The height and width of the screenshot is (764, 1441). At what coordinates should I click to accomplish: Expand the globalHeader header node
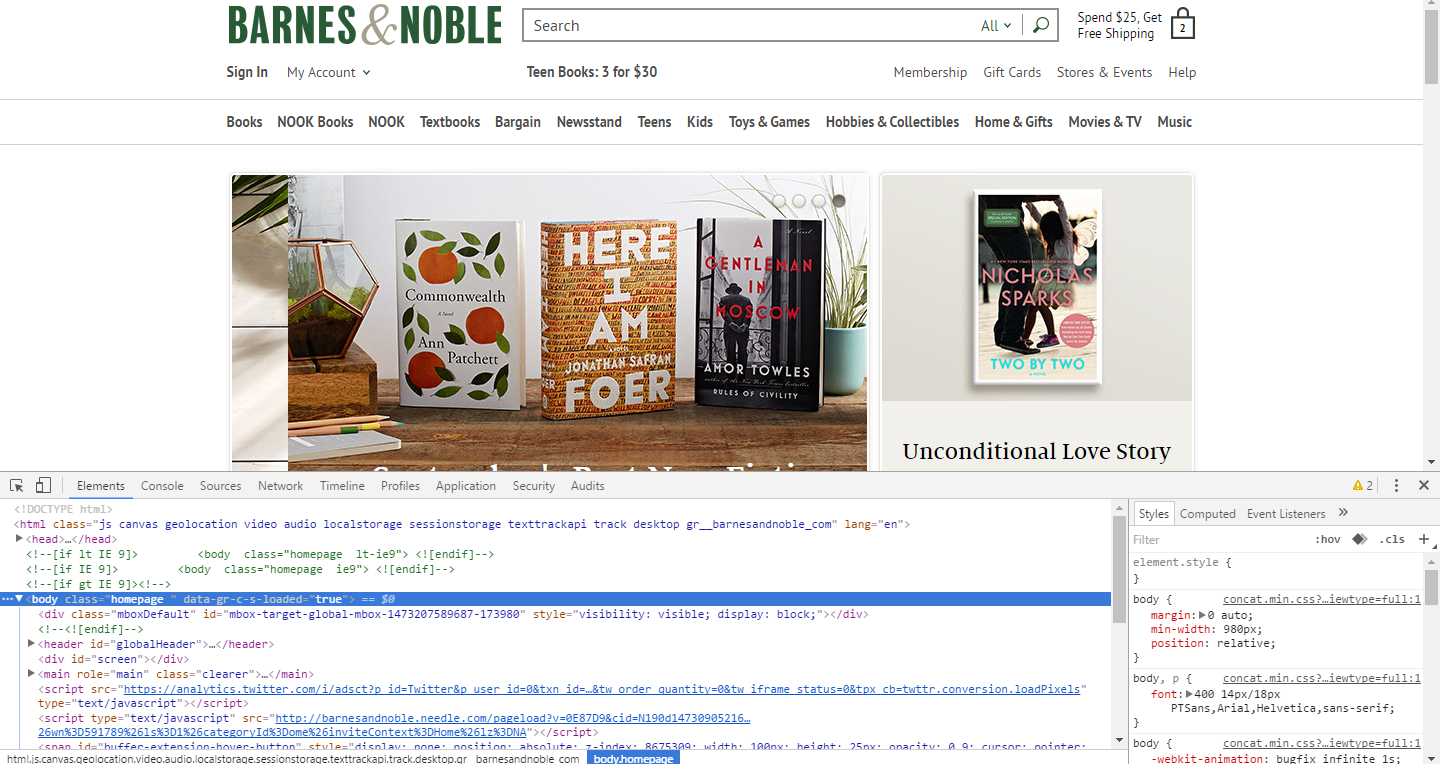pyautogui.click(x=31, y=644)
